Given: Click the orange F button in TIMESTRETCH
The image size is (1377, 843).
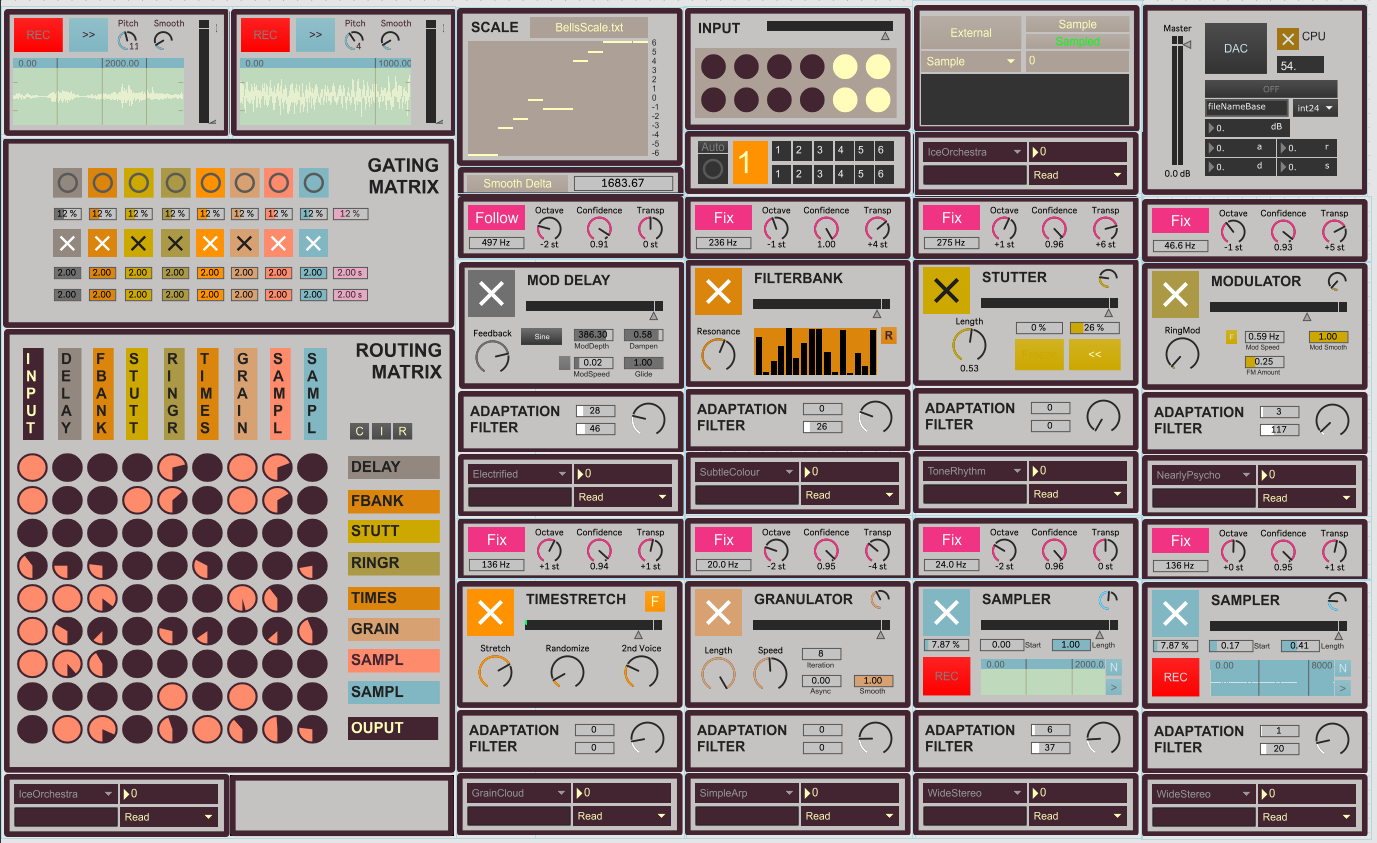Looking at the screenshot, I should pyautogui.click(x=655, y=601).
